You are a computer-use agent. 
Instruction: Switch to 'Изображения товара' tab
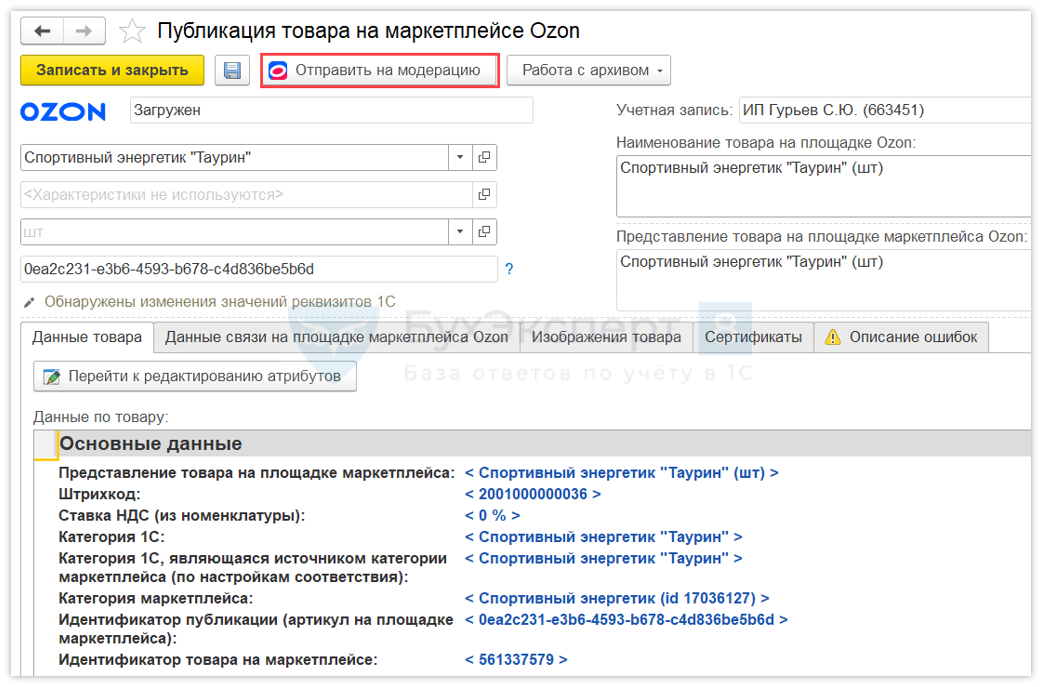click(x=606, y=338)
